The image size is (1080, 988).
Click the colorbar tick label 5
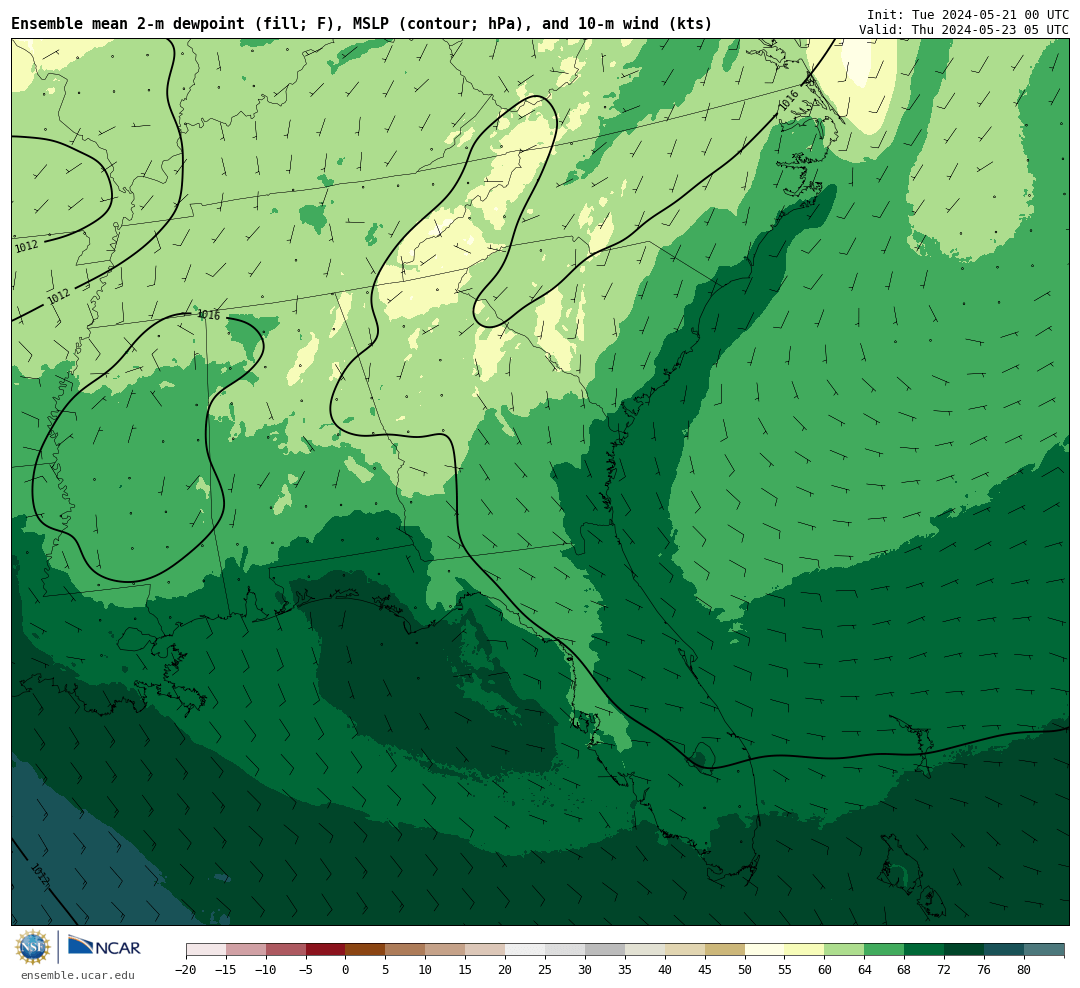(386, 970)
